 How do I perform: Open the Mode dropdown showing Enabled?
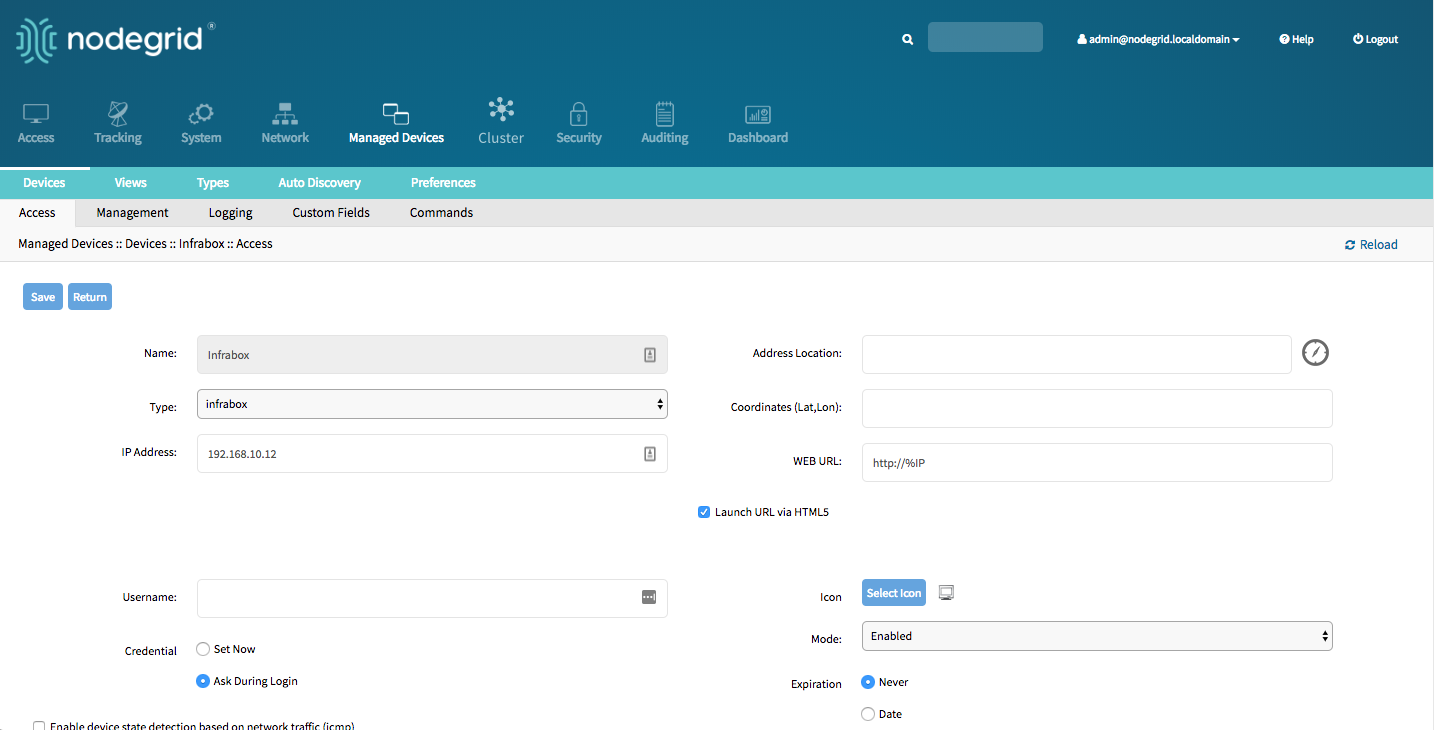(x=1097, y=636)
